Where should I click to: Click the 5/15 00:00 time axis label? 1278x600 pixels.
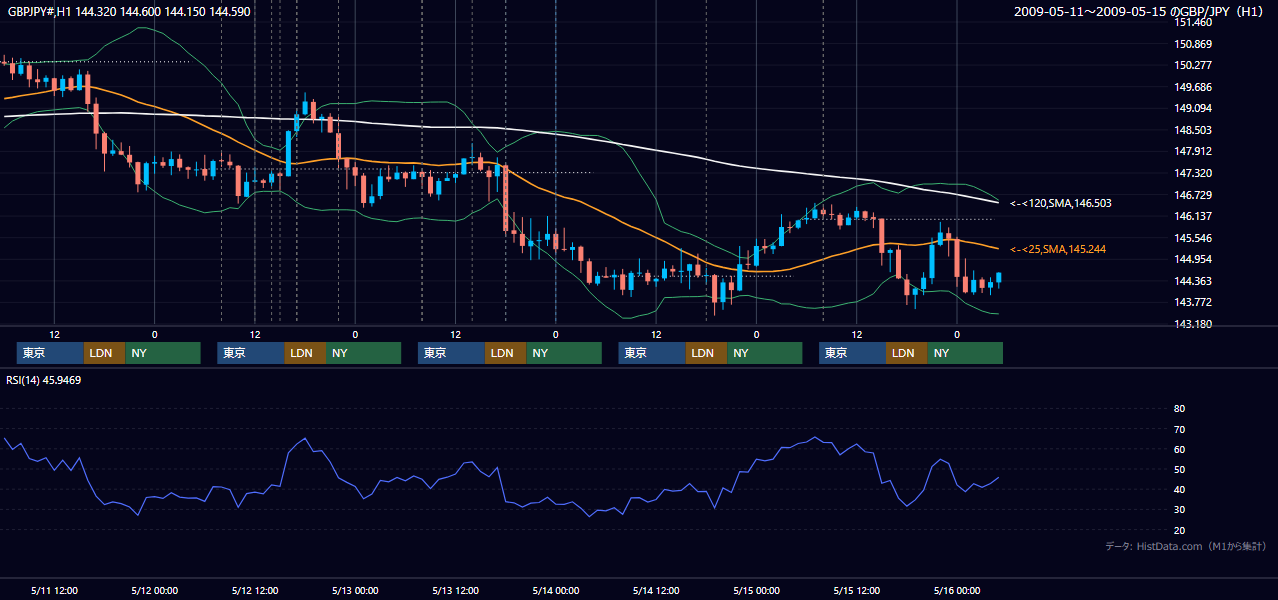(x=756, y=590)
